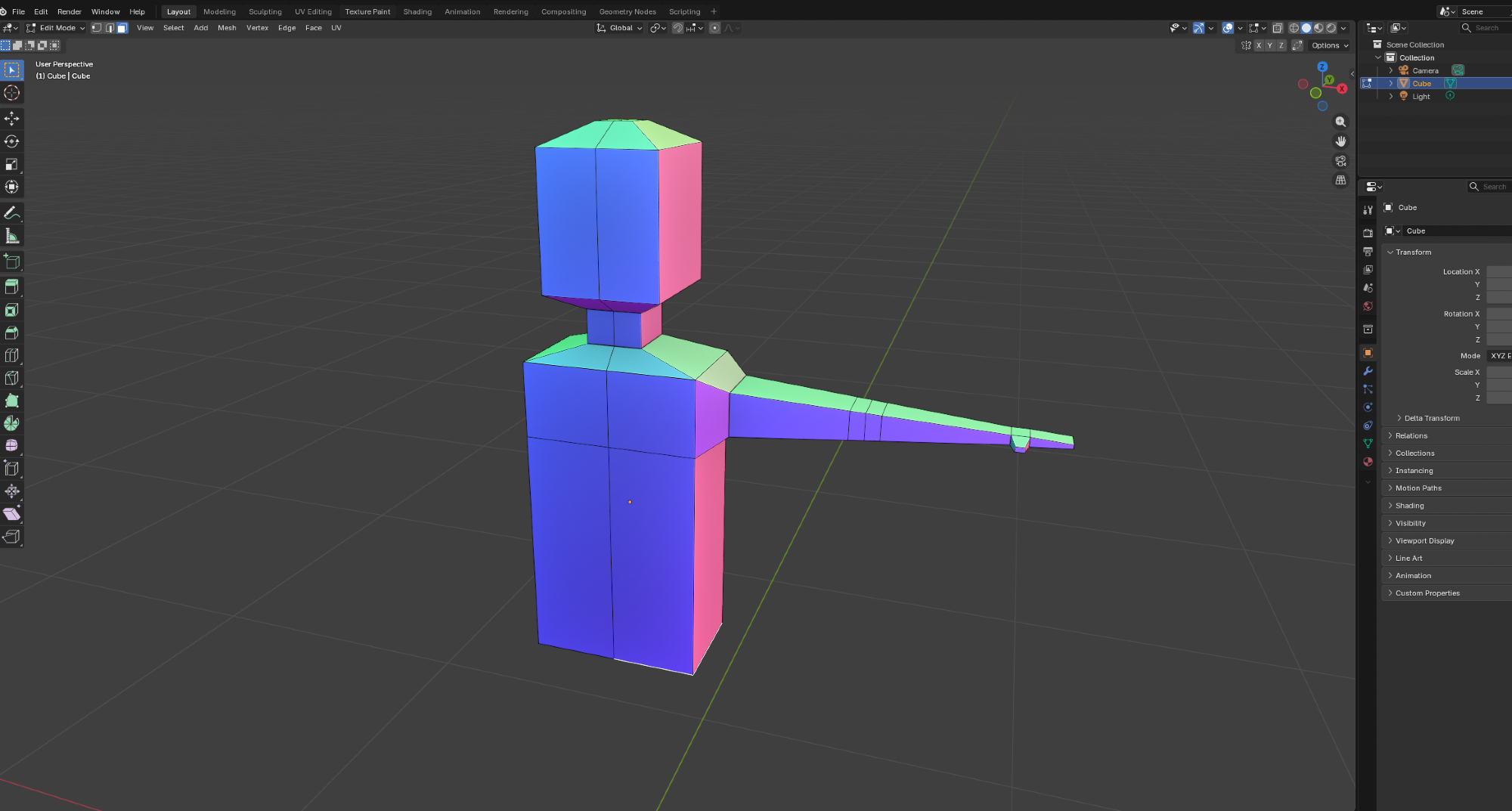Click the Zoom viewport magnifier icon
The width and height of the screenshot is (1512, 811).
pos(1340,122)
